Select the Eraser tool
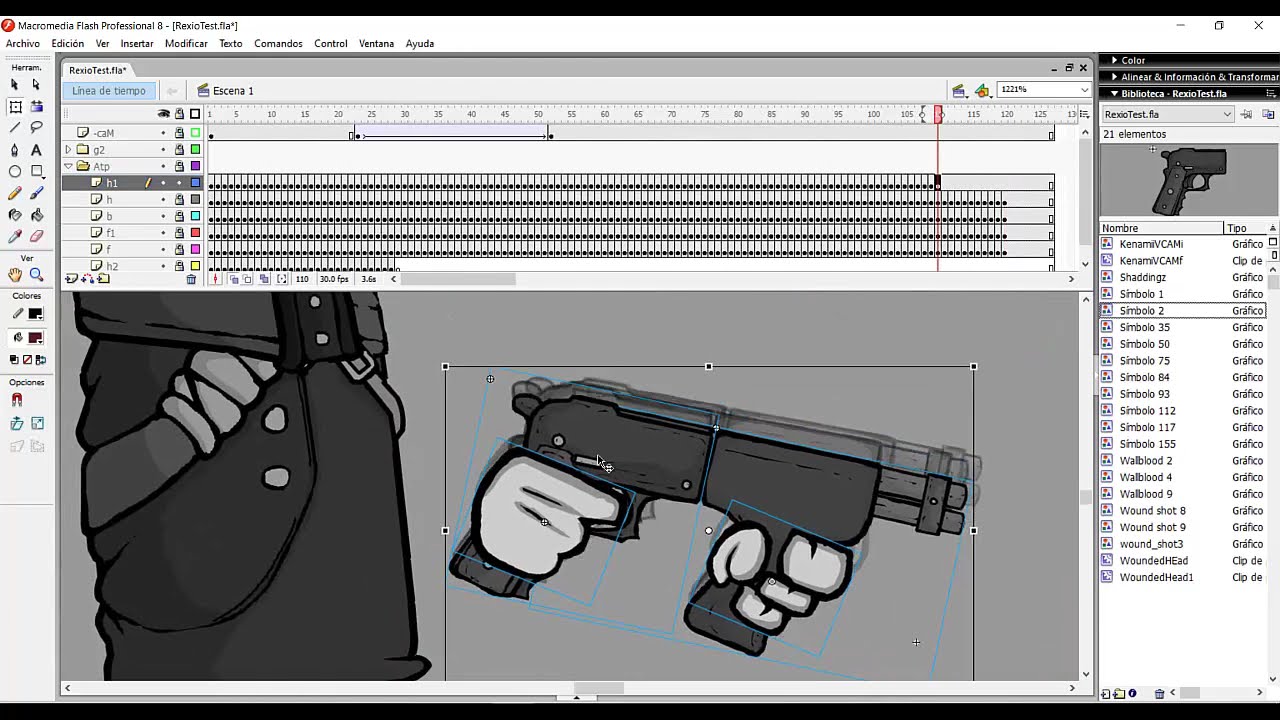1280x720 pixels. tap(37, 237)
